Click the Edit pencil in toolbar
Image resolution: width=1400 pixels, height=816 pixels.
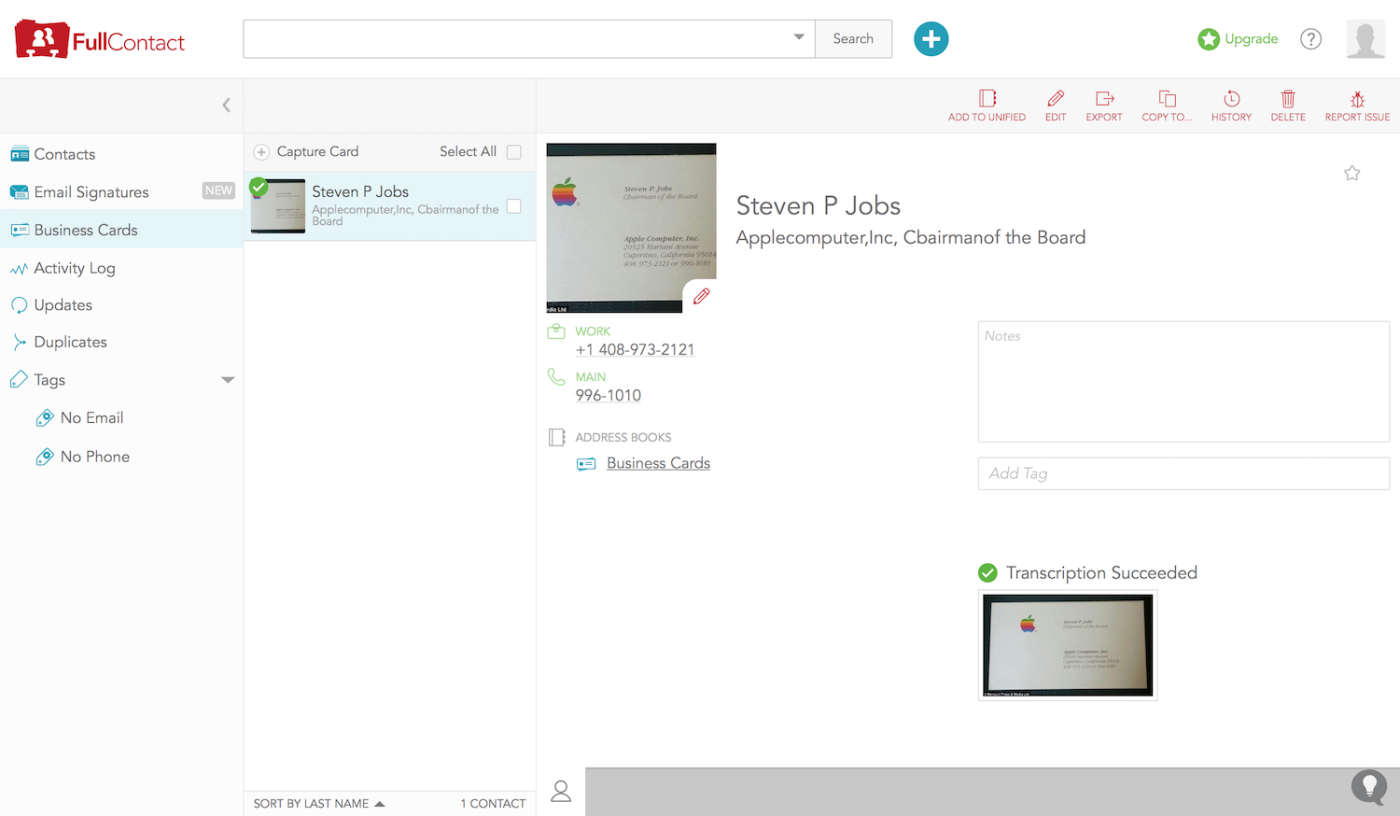[x=1055, y=105]
